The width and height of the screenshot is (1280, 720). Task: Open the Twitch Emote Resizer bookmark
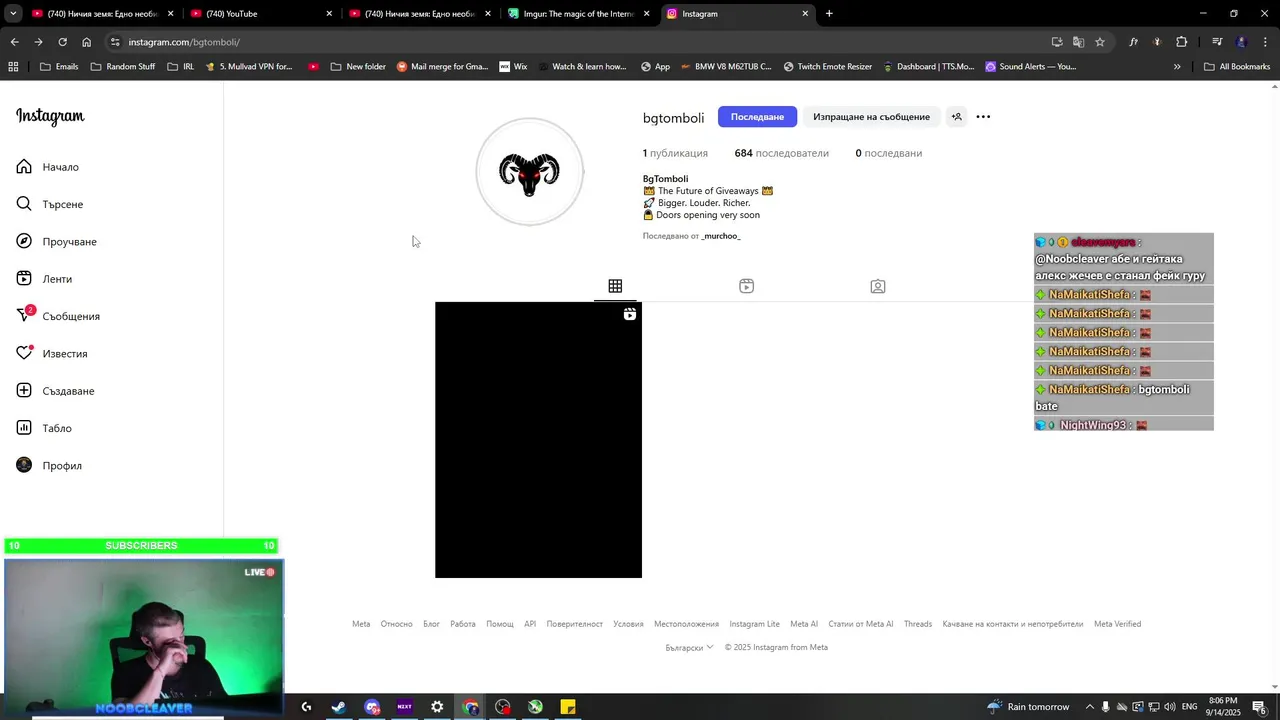[x=828, y=67]
